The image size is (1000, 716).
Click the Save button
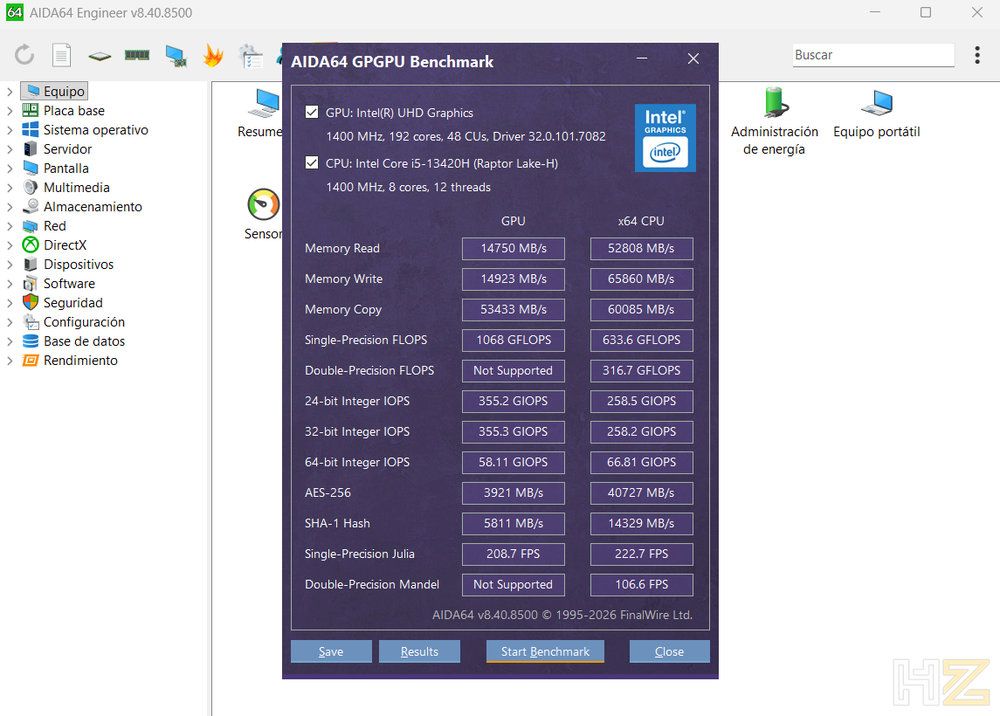331,652
